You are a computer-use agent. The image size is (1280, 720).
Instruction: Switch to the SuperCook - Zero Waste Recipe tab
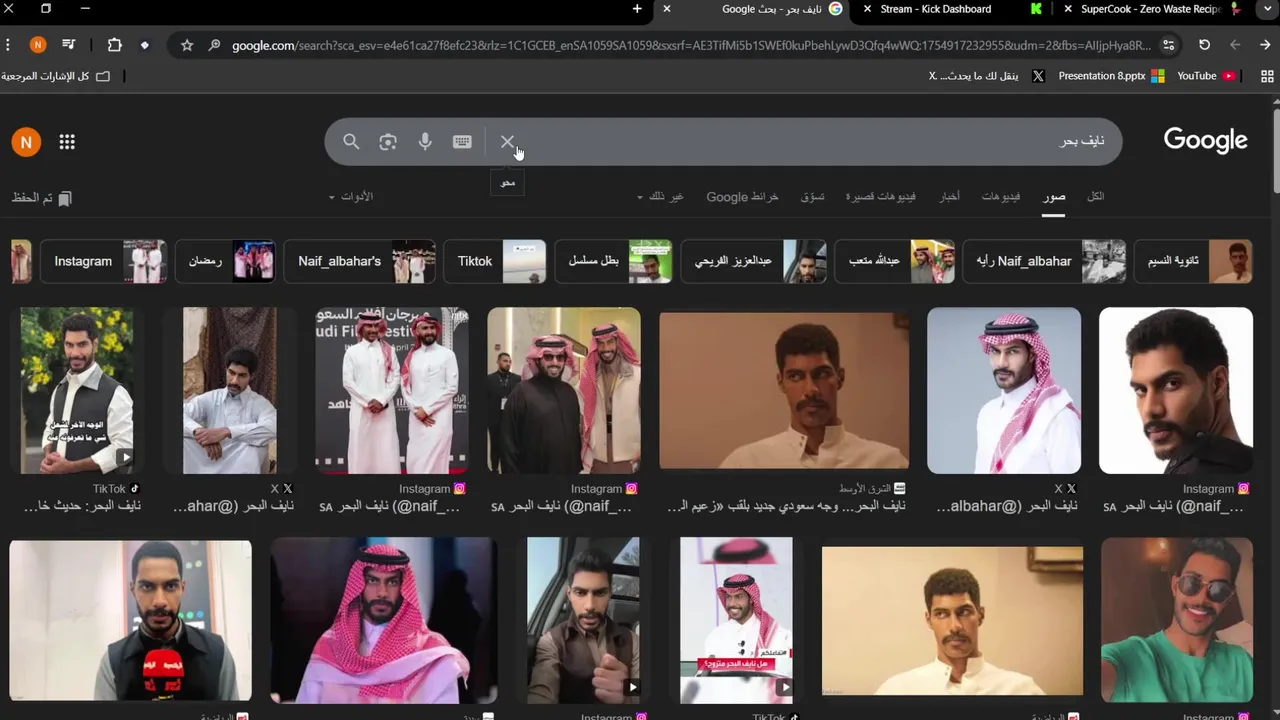(x=1151, y=9)
